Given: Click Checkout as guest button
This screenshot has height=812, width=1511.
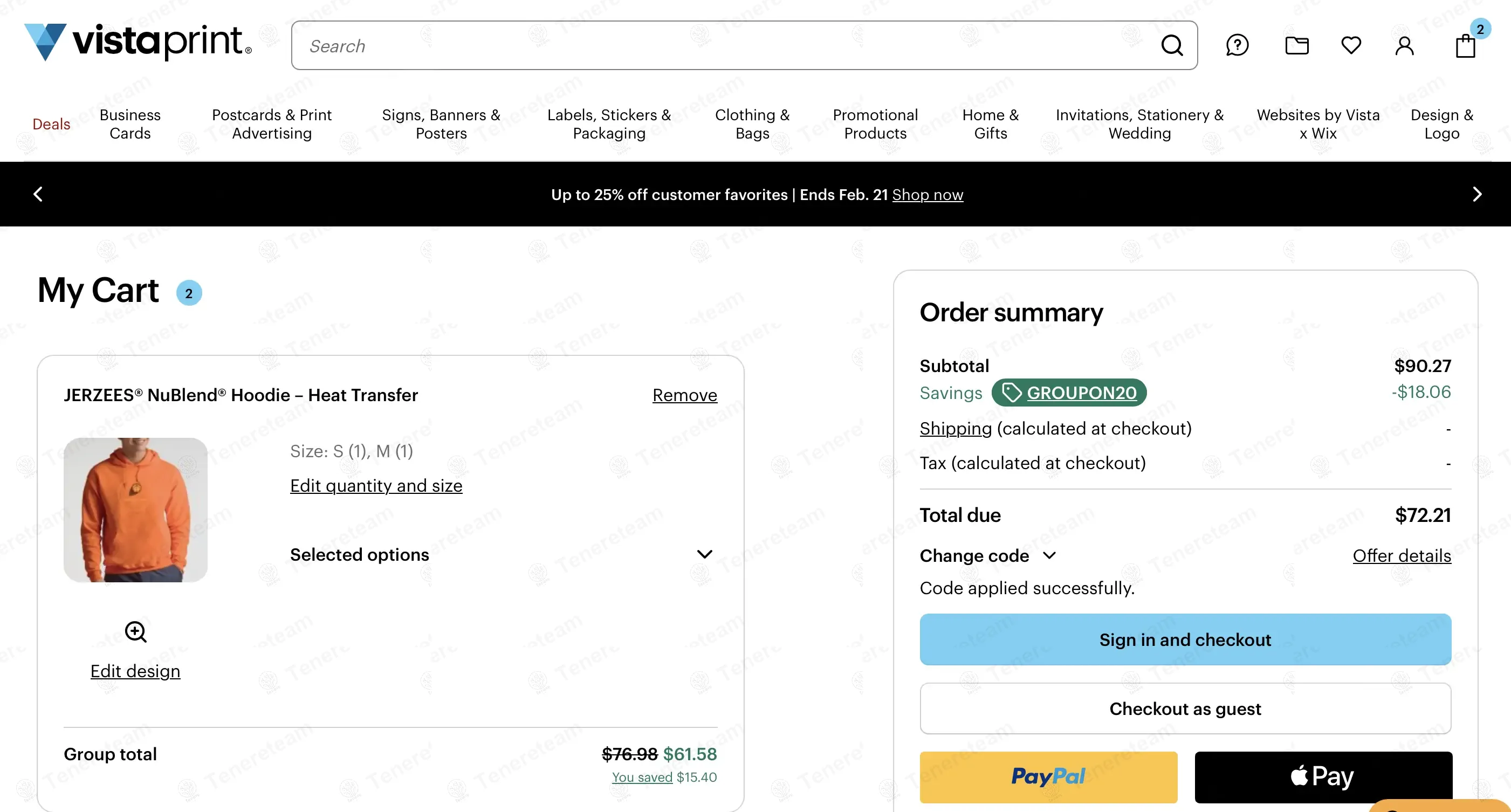Looking at the screenshot, I should point(1185,708).
